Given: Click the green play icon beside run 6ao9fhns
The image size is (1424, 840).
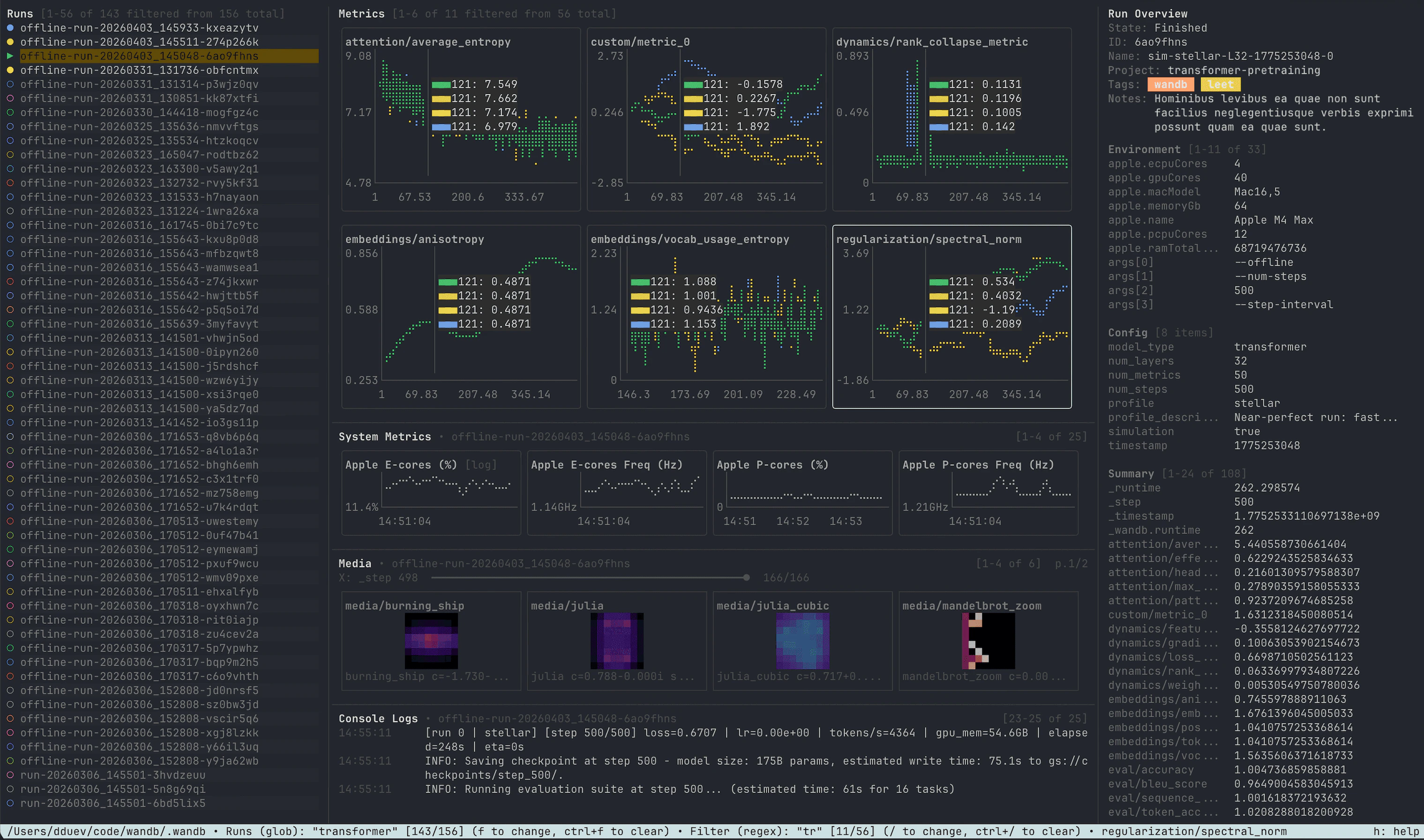Looking at the screenshot, I should (10, 56).
